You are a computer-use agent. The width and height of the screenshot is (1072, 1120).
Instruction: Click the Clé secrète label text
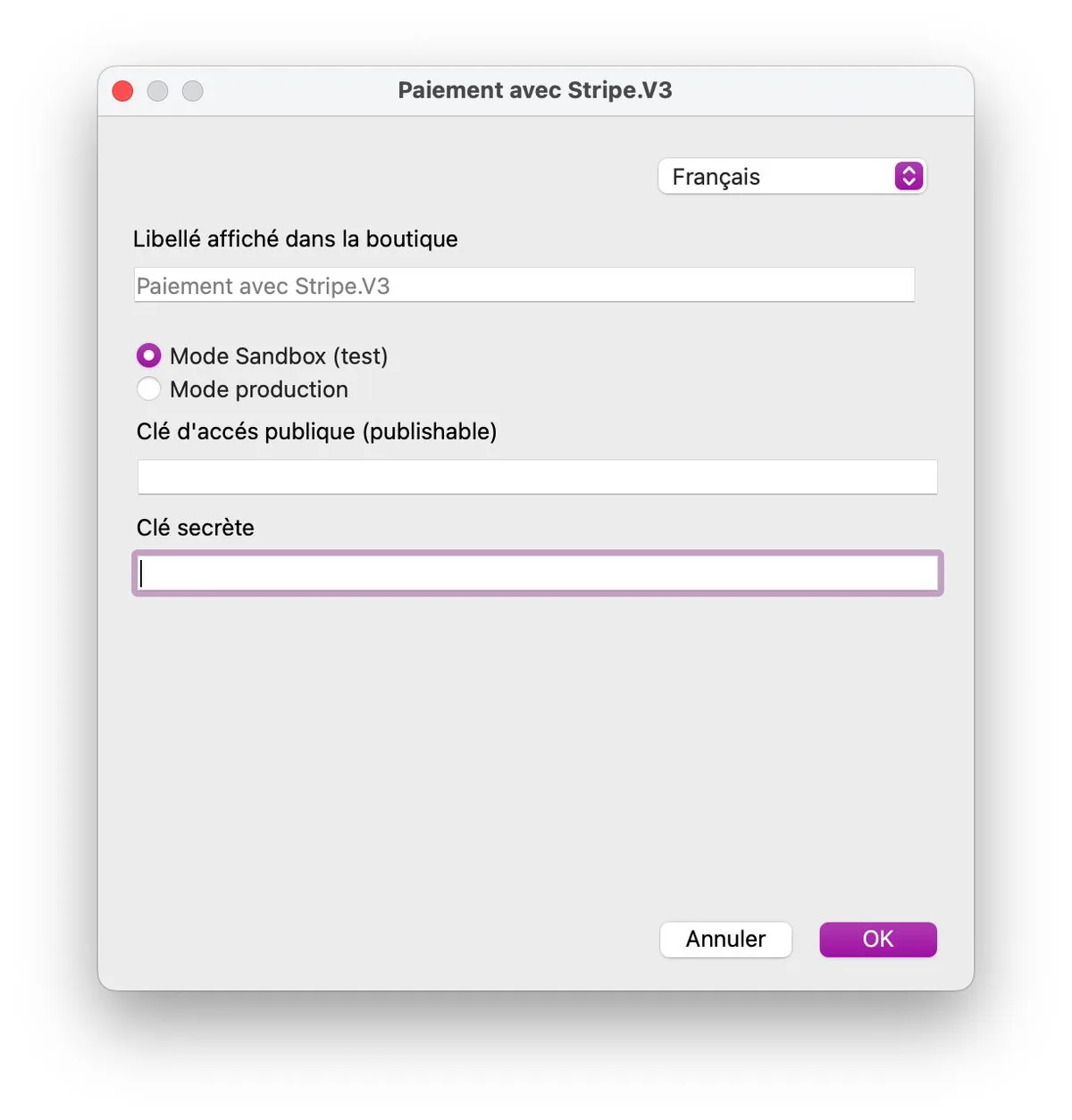click(x=196, y=528)
